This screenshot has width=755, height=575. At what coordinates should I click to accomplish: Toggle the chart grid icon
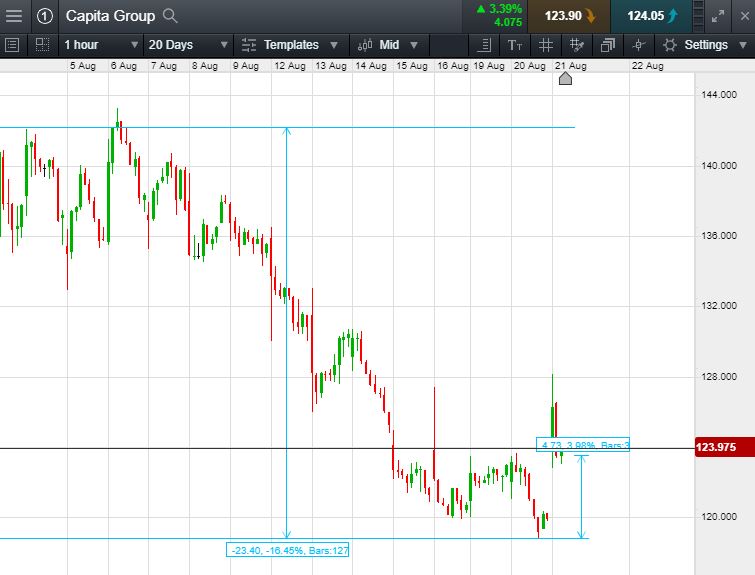546,45
